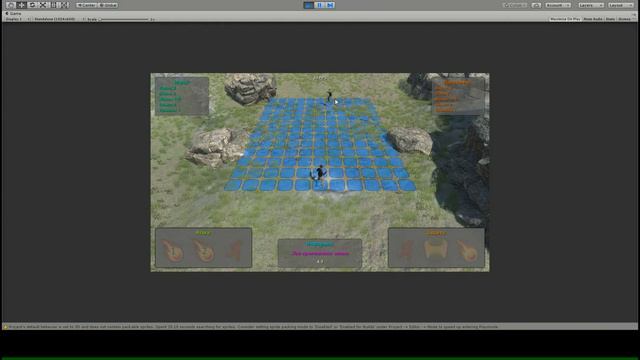The width and height of the screenshot is (640, 360).
Task: Toggle Mute Audio
Action: coord(593,19)
